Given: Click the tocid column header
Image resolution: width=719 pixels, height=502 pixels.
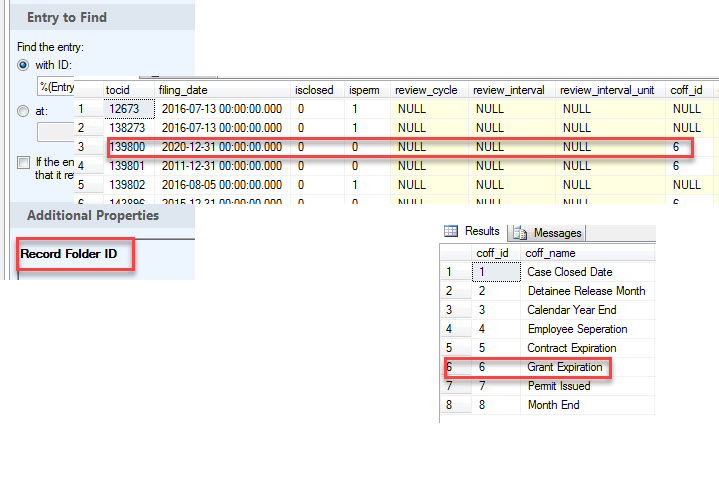Looking at the screenshot, I should (x=128, y=90).
